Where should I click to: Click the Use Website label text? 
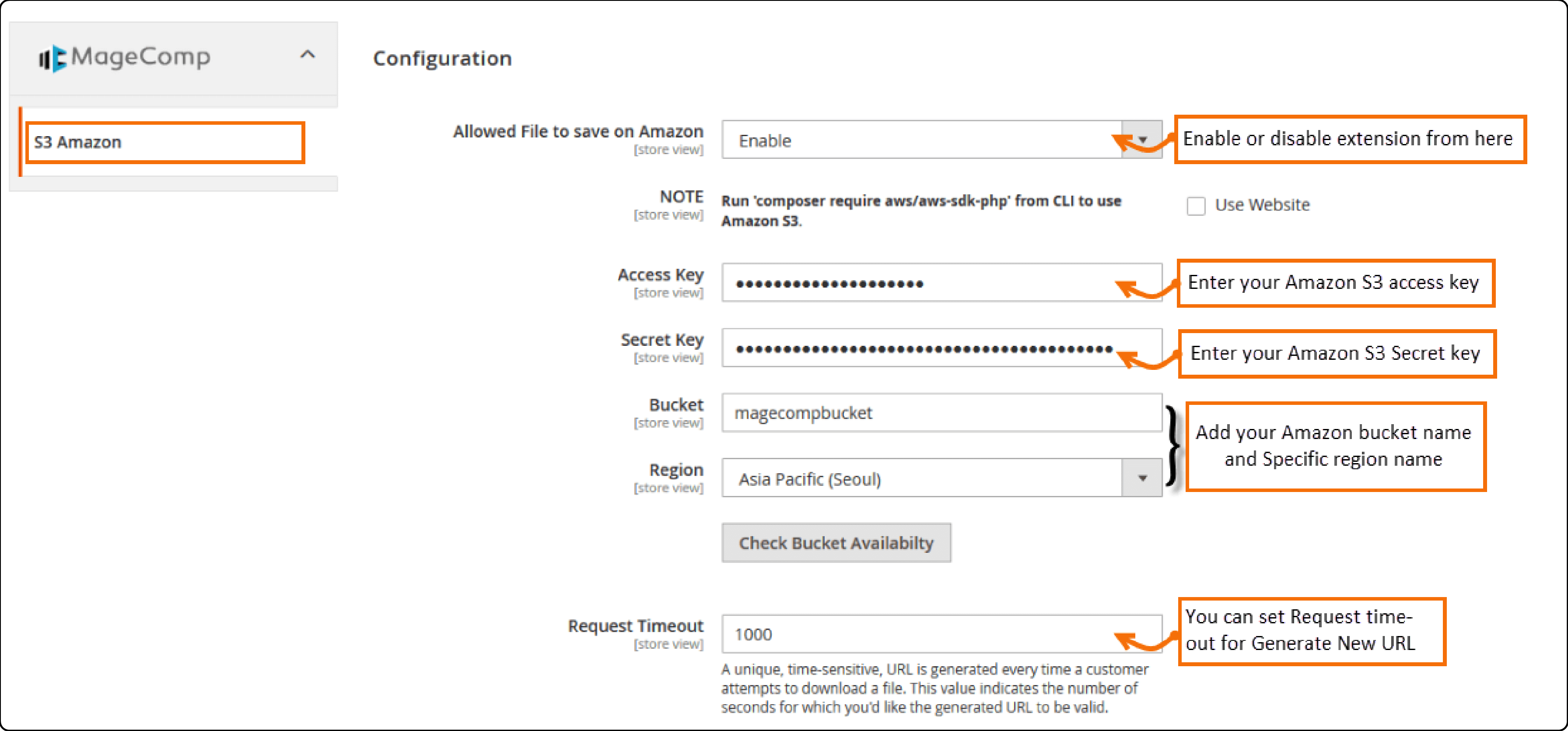(x=1262, y=205)
